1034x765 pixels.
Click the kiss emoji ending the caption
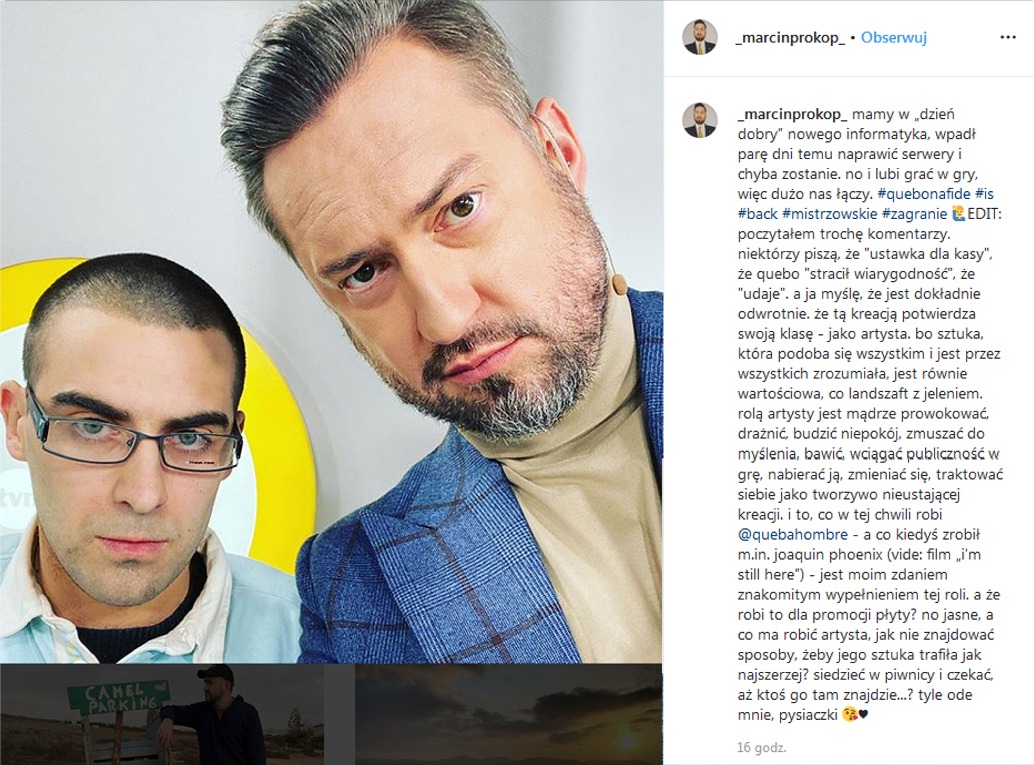pos(849,715)
